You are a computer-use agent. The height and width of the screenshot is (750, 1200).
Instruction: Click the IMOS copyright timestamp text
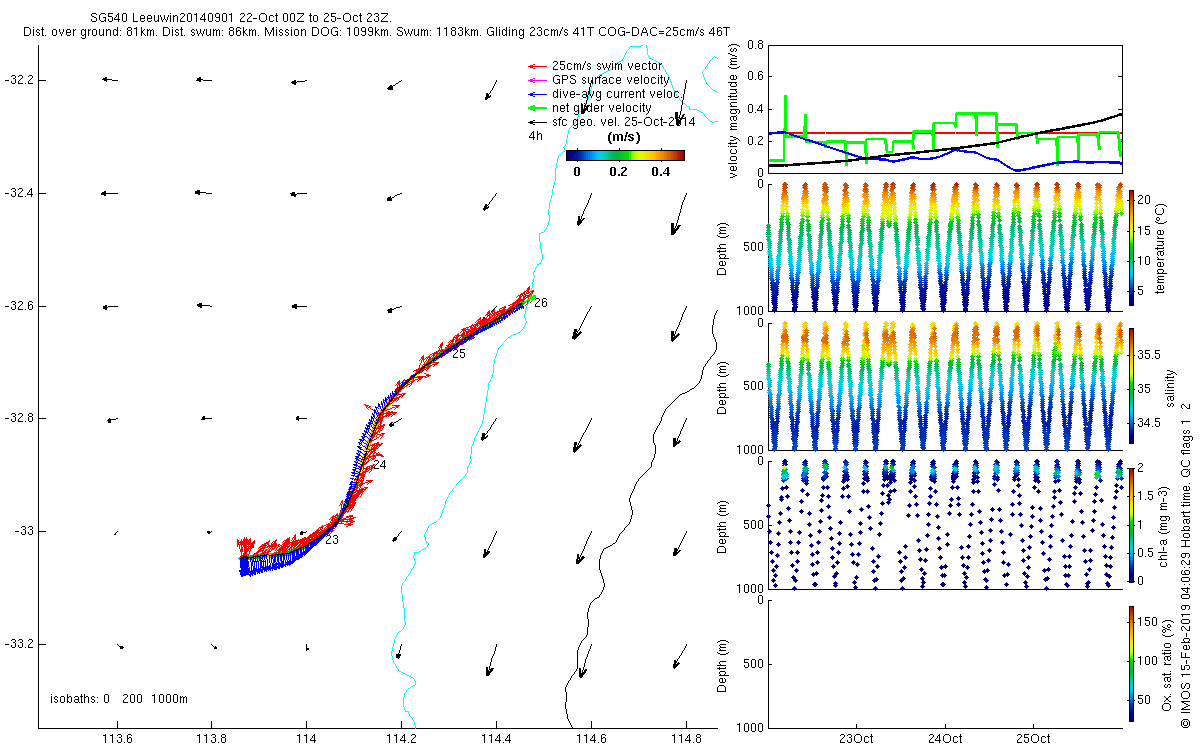point(1185,564)
